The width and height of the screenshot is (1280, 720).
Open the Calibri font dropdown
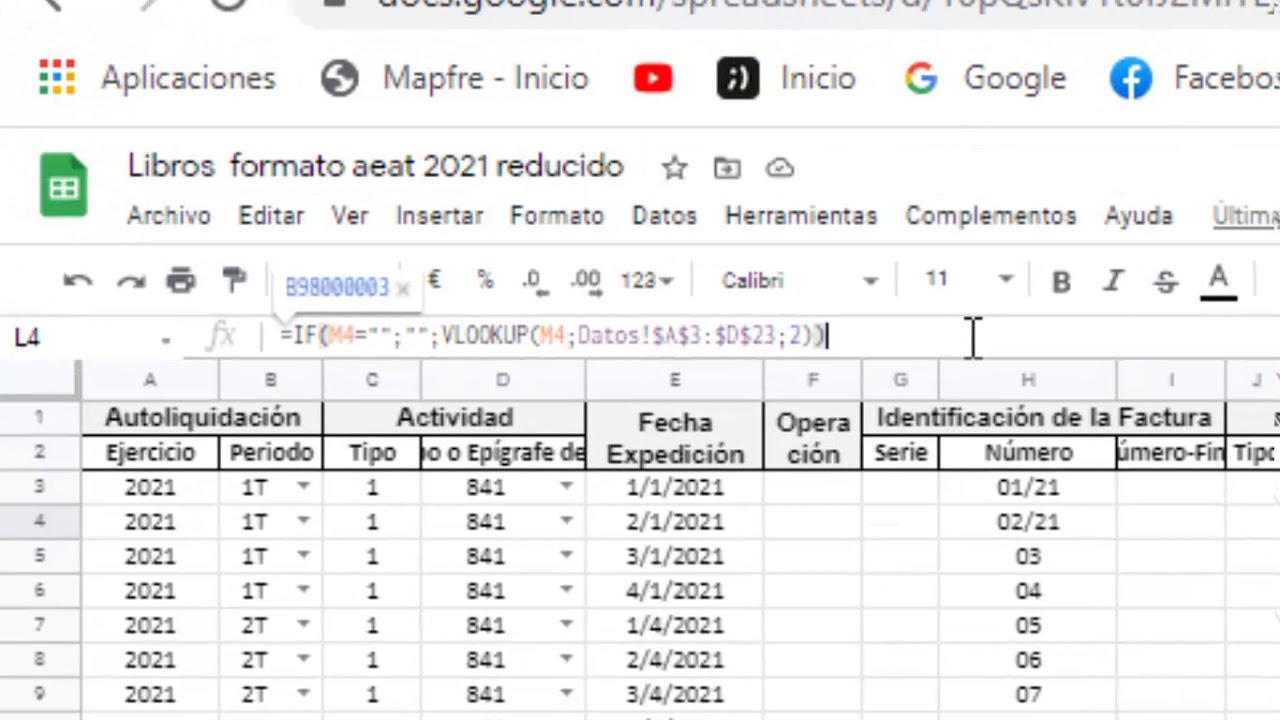point(799,281)
